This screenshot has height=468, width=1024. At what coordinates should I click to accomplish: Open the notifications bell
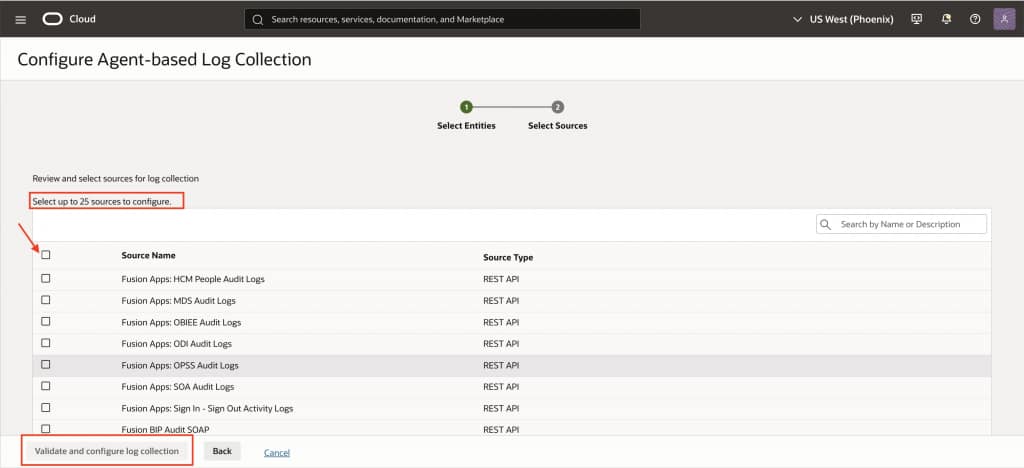[x=946, y=19]
